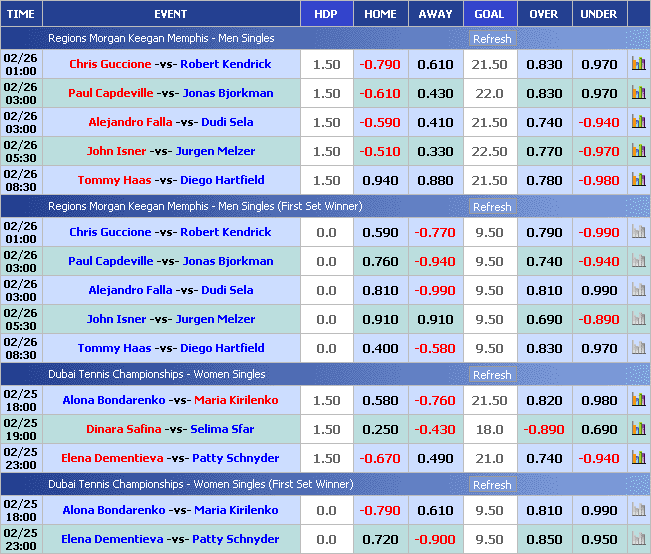Click the GOAL column header
The width and height of the screenshot is (651, 554).
(489, 14)
